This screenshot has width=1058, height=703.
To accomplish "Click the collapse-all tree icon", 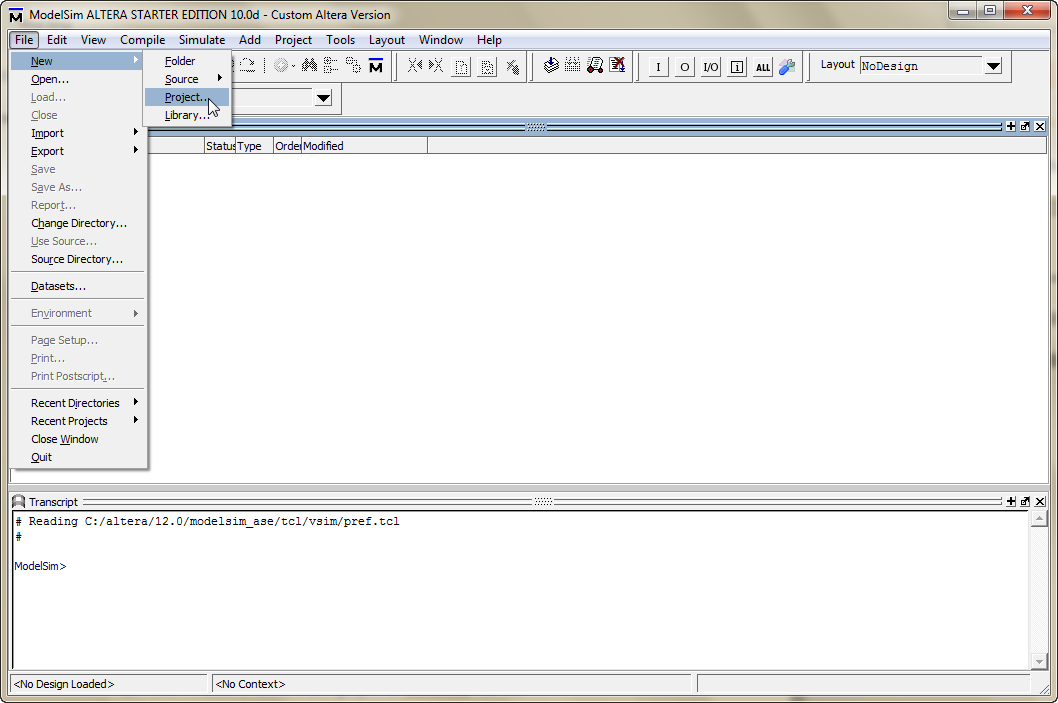I will 331,65.
